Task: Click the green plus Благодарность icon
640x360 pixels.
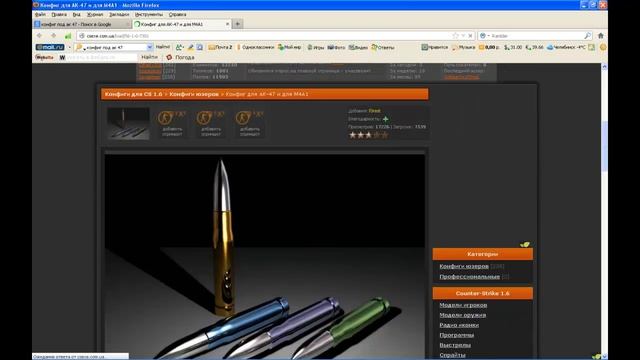Action: (x=386, y=119)
